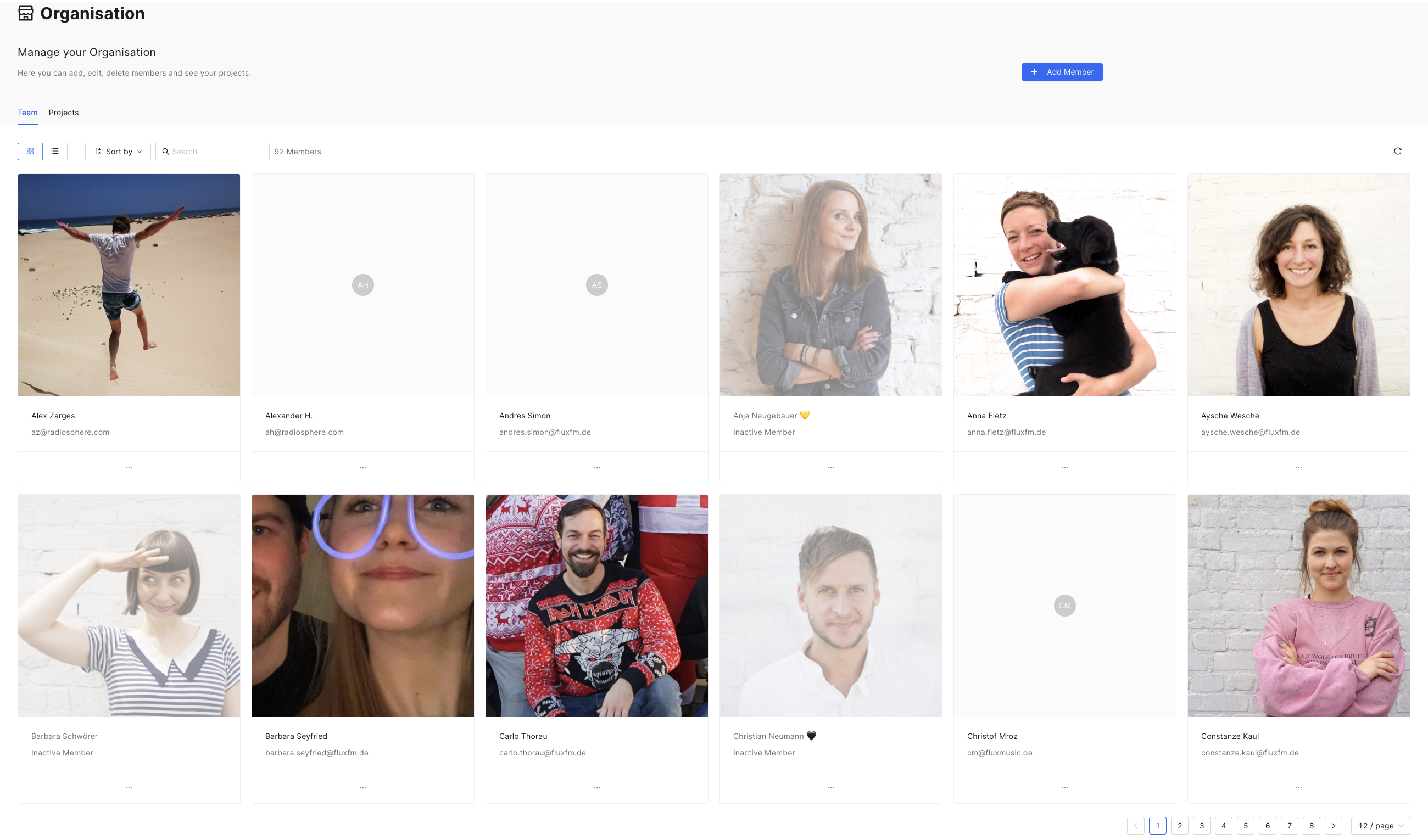The image size is (1428, 840).
Task: Click Carlo Thorau's Christmas sweater photo
Action: pos(596,606)
